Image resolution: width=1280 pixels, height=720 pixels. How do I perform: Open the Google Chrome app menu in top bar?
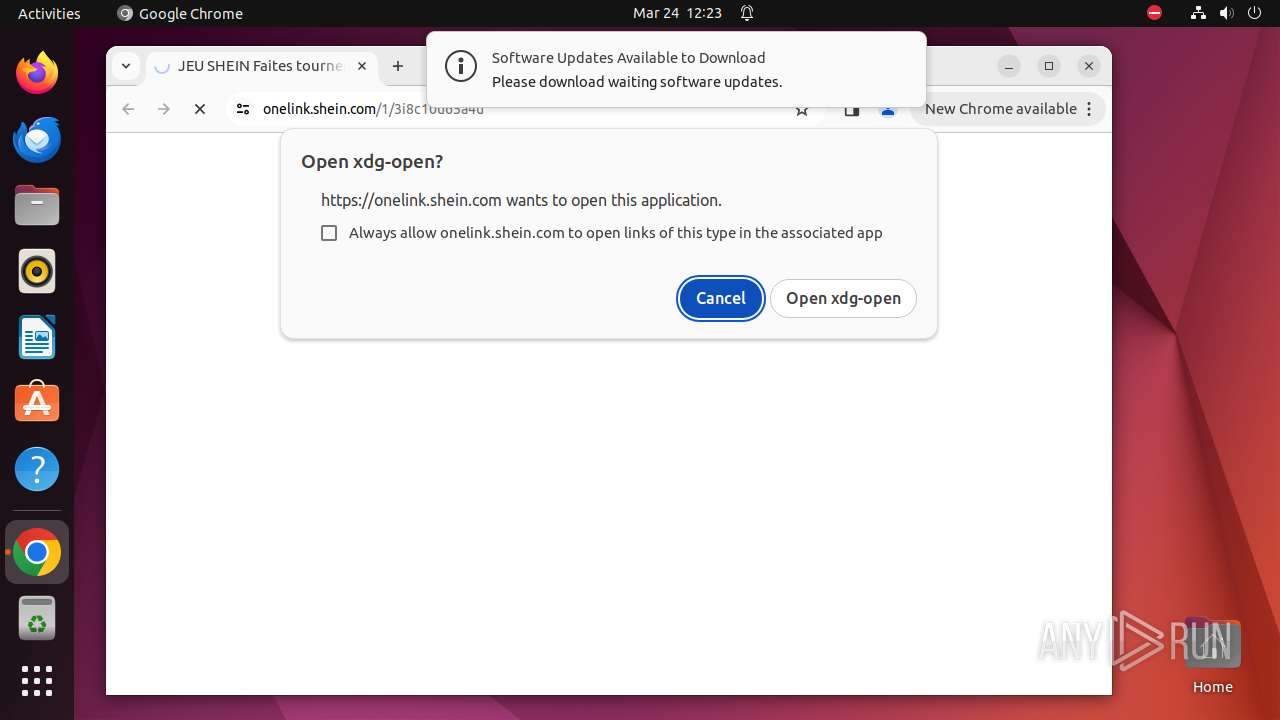pyautogui.click(x=180, y=13)
